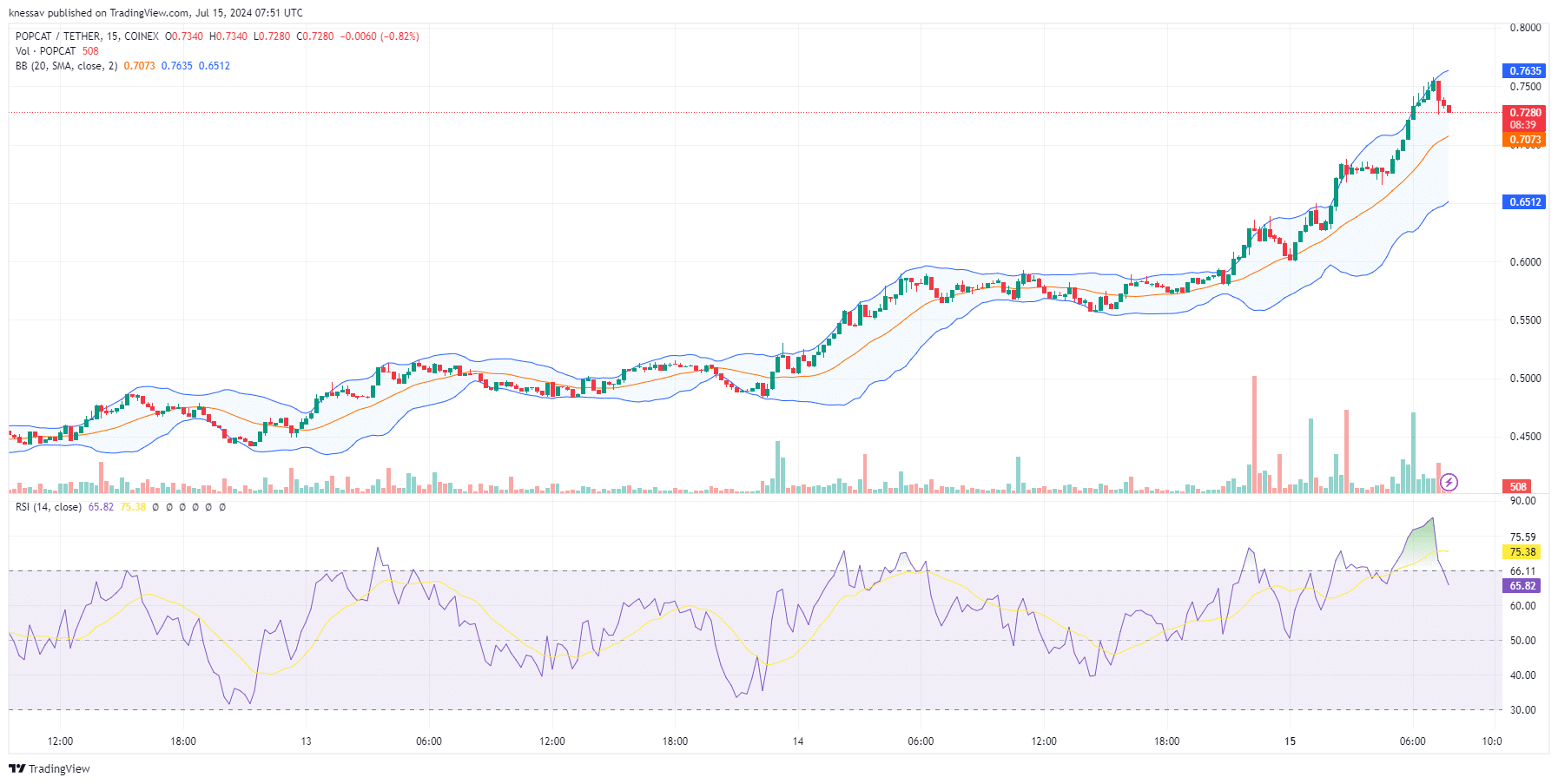Click the blue 0.7635 price axis label
The image size is (1558, 784).
tap(1524, 71)
